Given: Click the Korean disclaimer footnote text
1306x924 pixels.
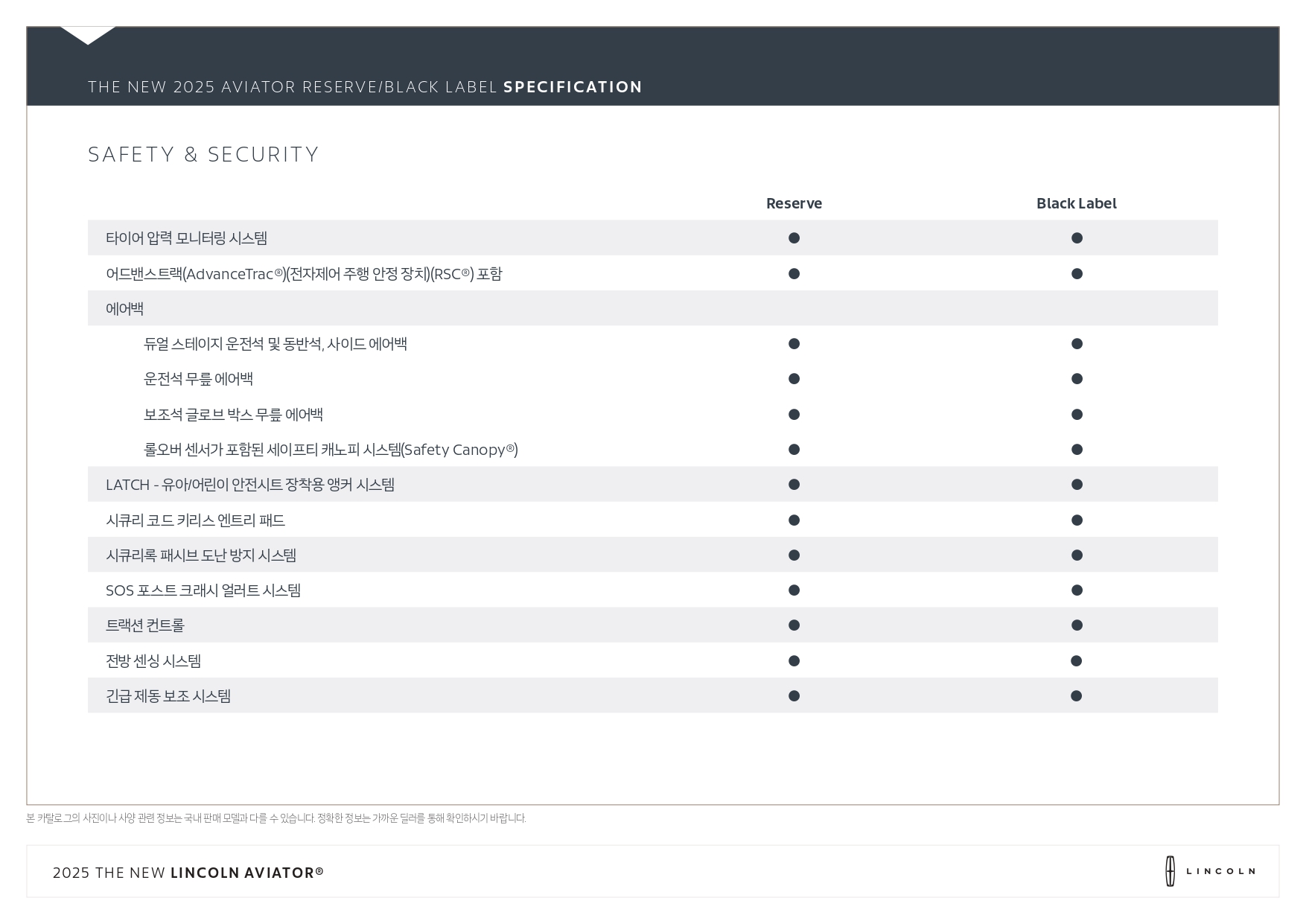Looking at the screenshot, I should pos(276,818).
